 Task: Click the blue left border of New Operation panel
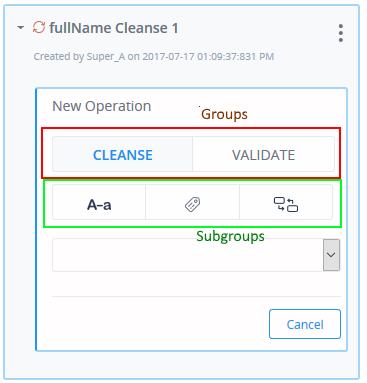tap(36, 219)
